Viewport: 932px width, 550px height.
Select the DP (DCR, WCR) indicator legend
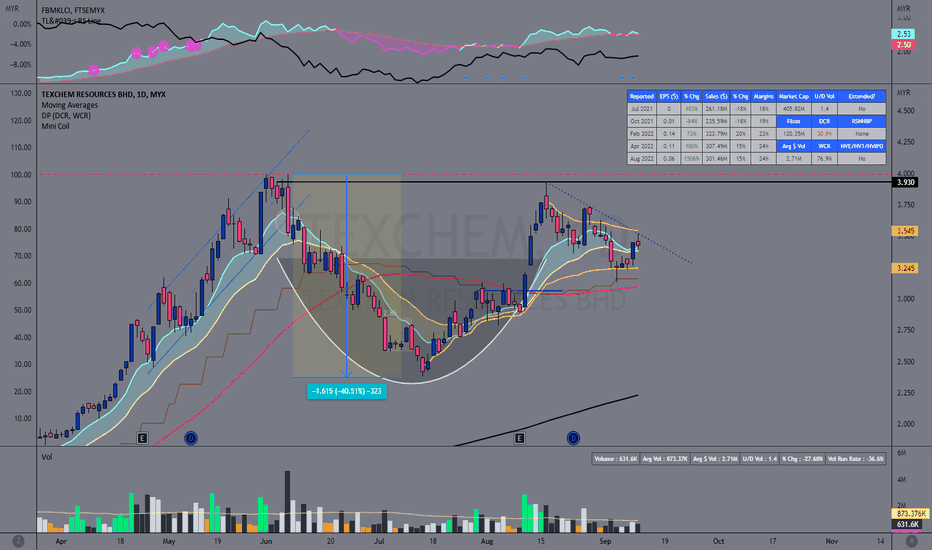pos(66,116)
